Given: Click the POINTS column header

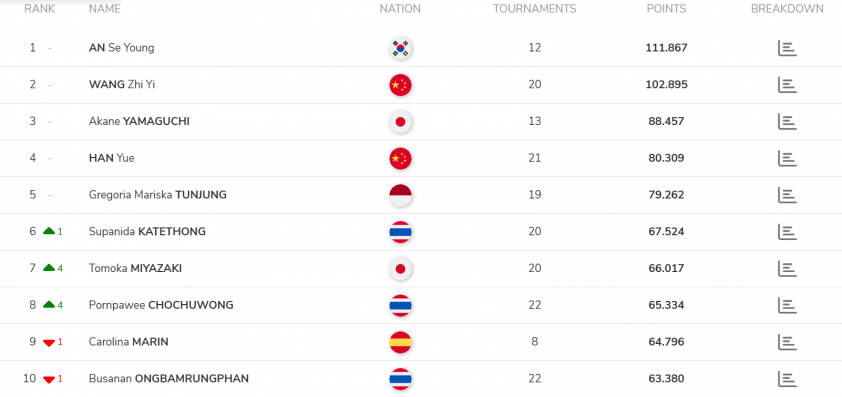Looking at the screenshot, I should (x=666, y=9).
